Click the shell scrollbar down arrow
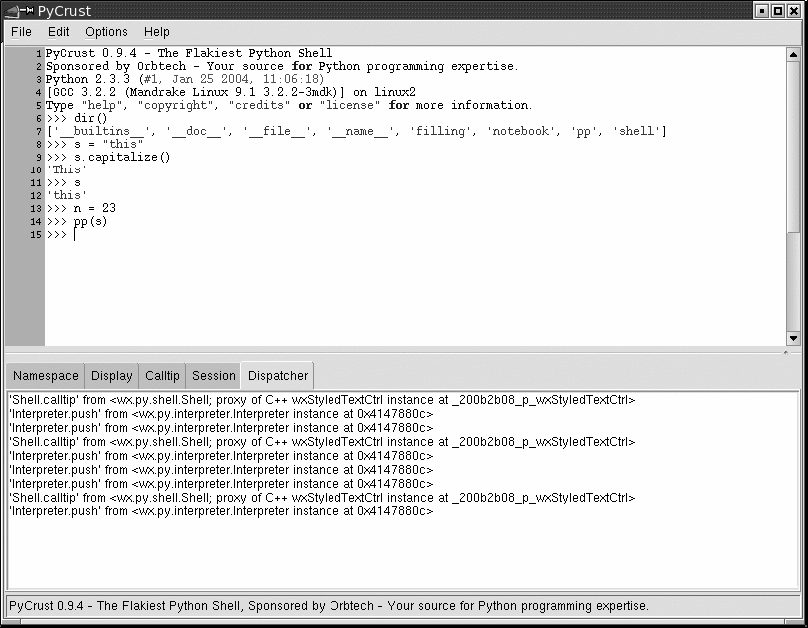This screenshot has width=808, height=628. click(x=794, y=339)
